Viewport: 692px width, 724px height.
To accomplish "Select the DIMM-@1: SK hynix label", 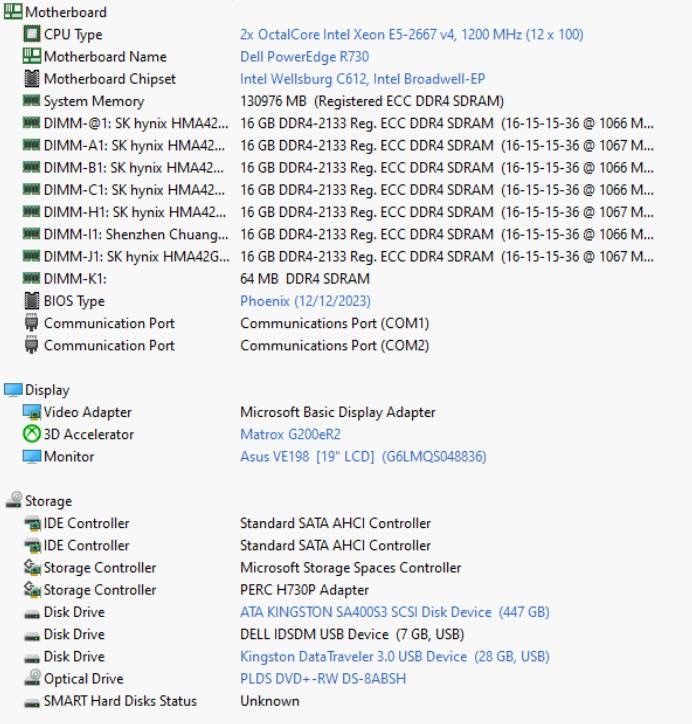I will pos(136,123).
